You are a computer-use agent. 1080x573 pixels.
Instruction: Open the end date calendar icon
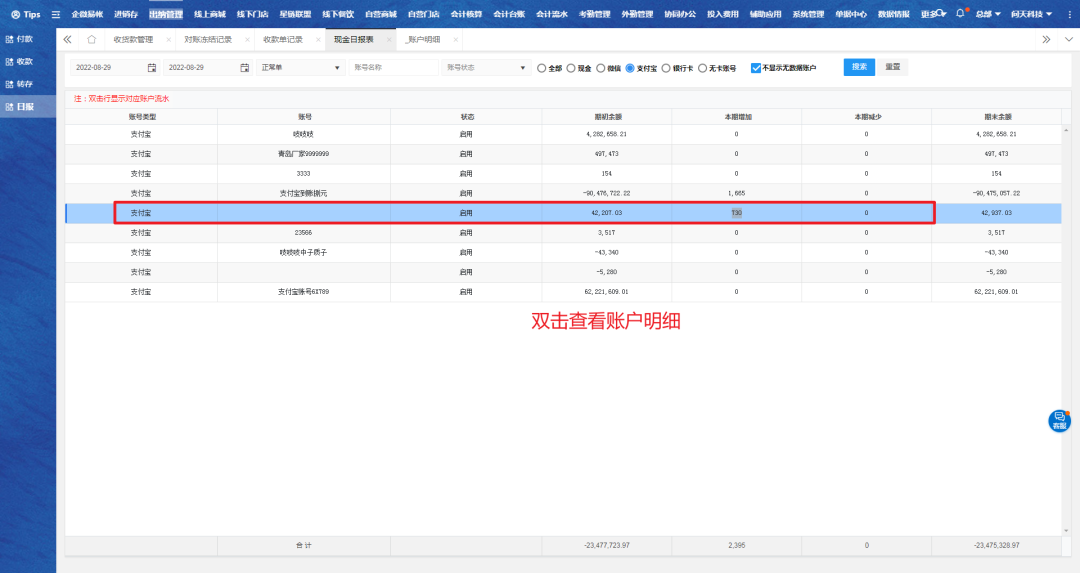245,68
